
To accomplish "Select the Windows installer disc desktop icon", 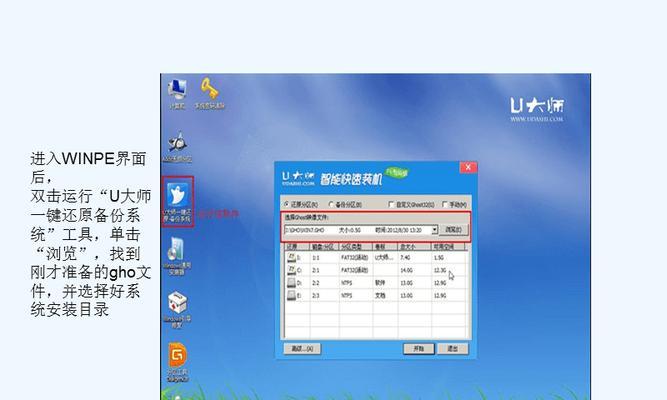I will tap(176, 249).
